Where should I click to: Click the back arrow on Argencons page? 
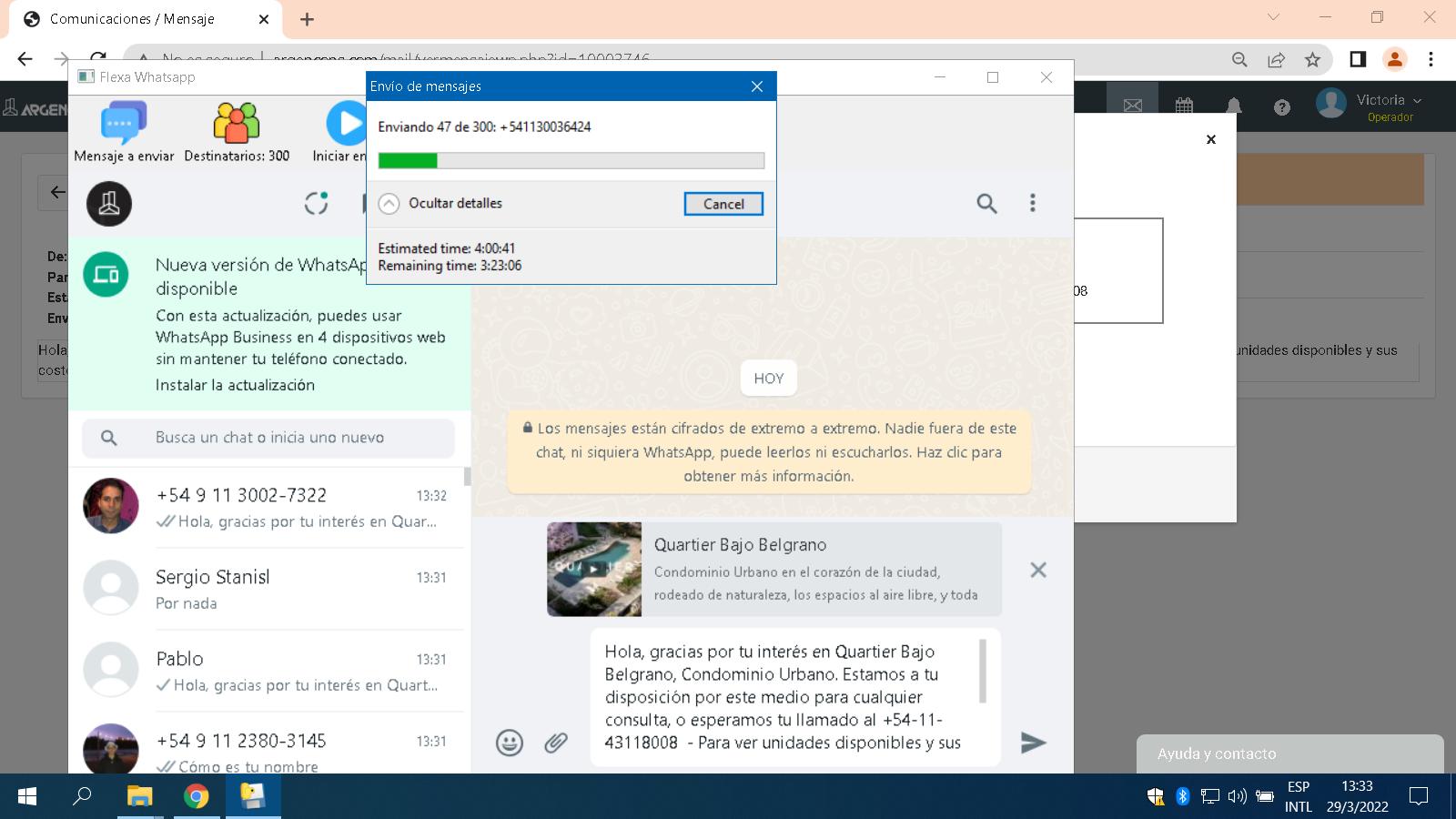point(56,192)
